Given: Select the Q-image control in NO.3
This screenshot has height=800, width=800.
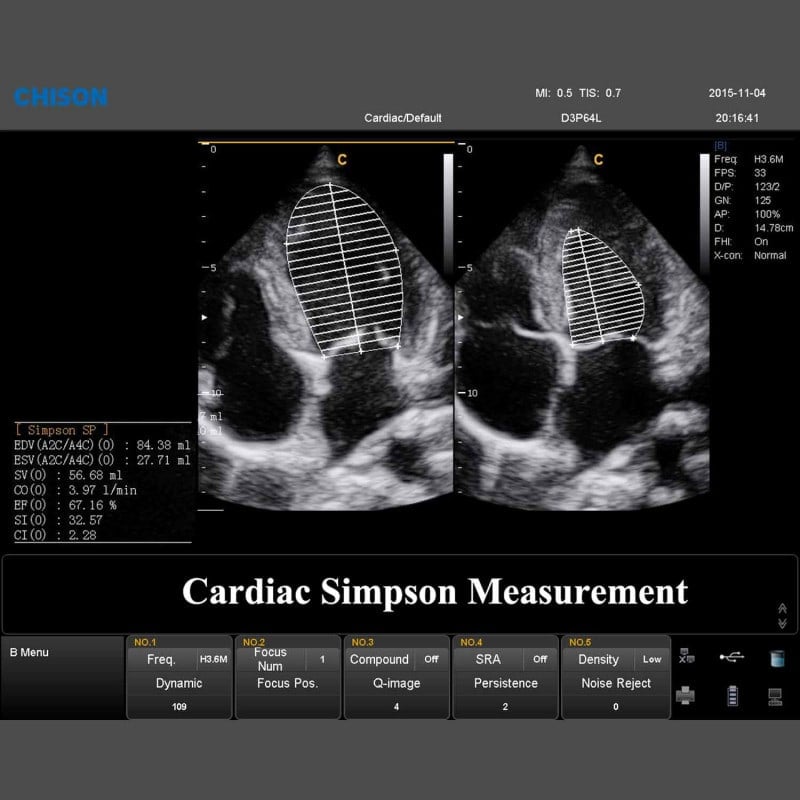Looking at the screenshot, I should 396,683.
